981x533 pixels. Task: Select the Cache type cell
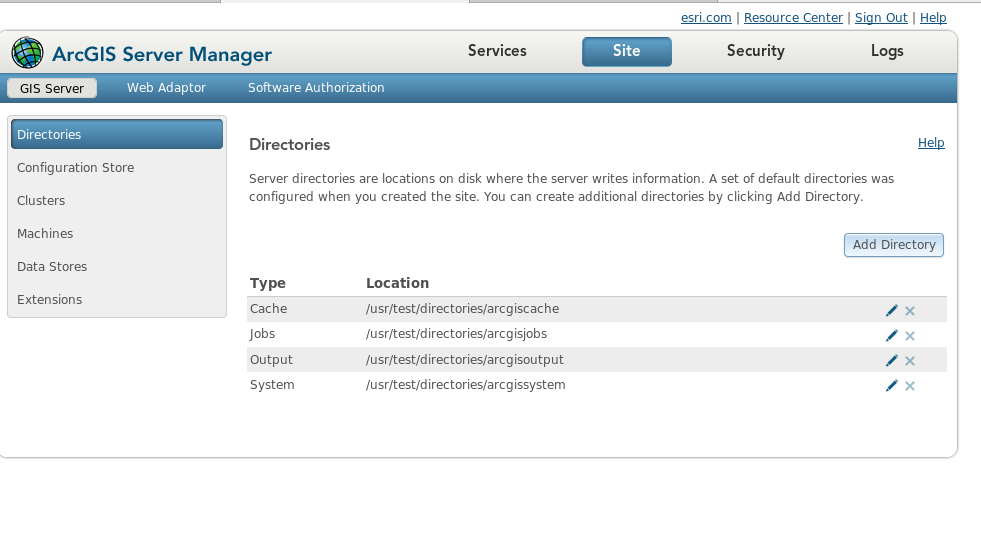[x=268, y=308]
